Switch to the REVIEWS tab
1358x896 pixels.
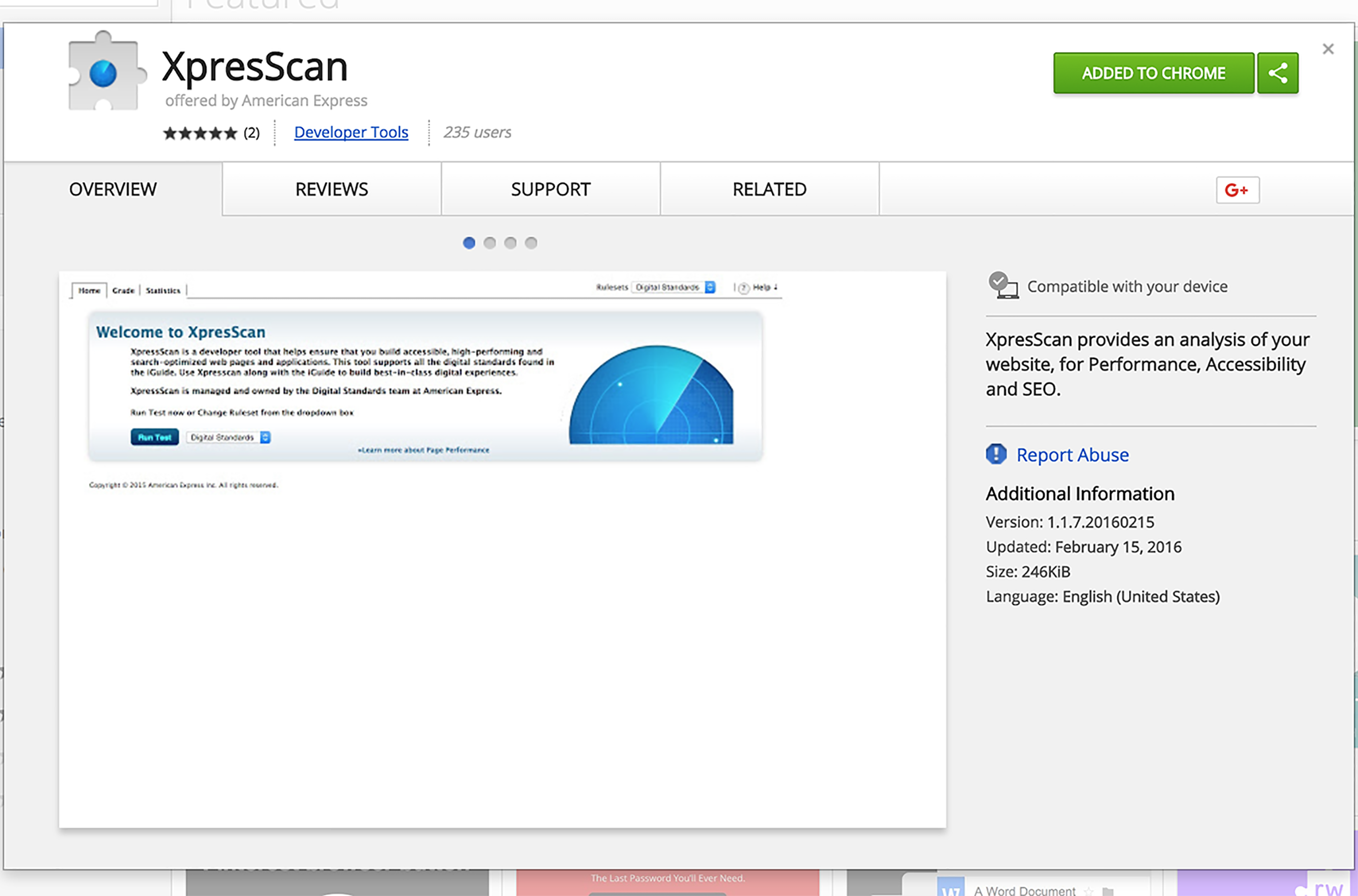pyautogui.click(x=332, y=189)
